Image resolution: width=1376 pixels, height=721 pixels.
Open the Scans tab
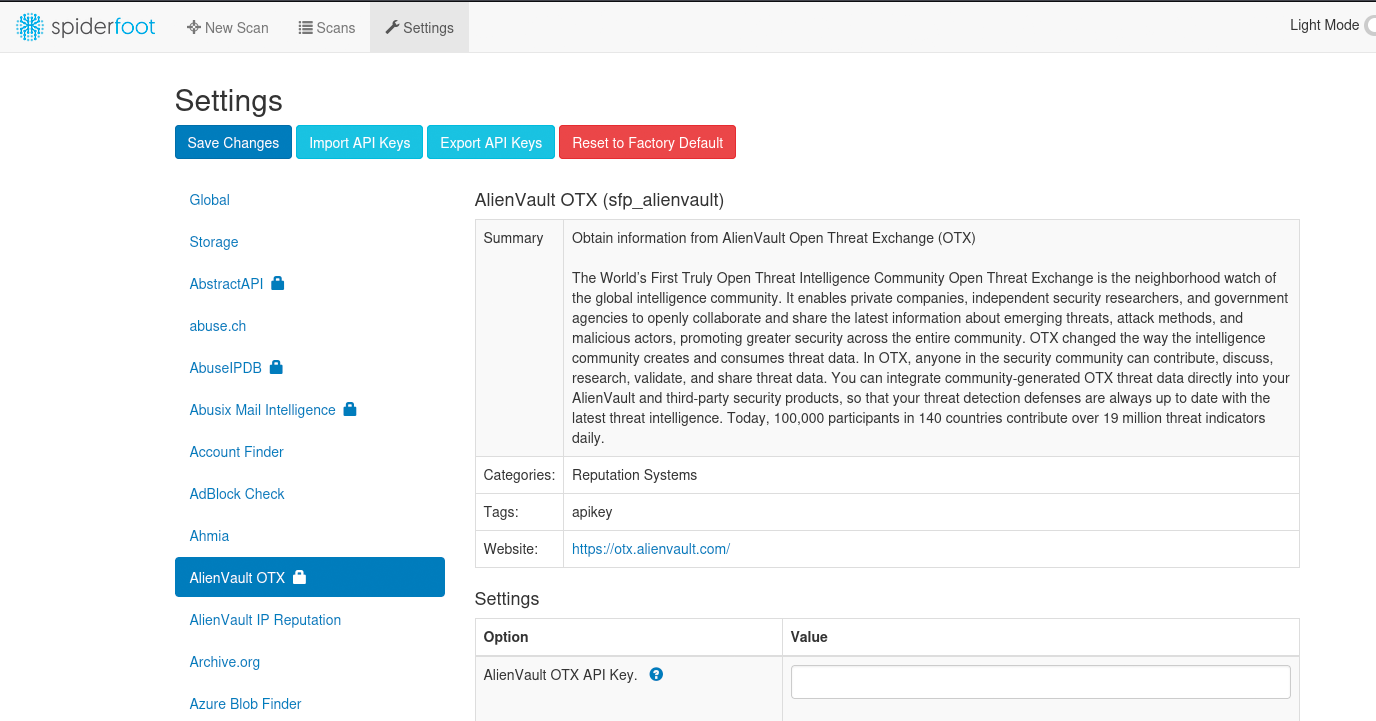[327, 27]
